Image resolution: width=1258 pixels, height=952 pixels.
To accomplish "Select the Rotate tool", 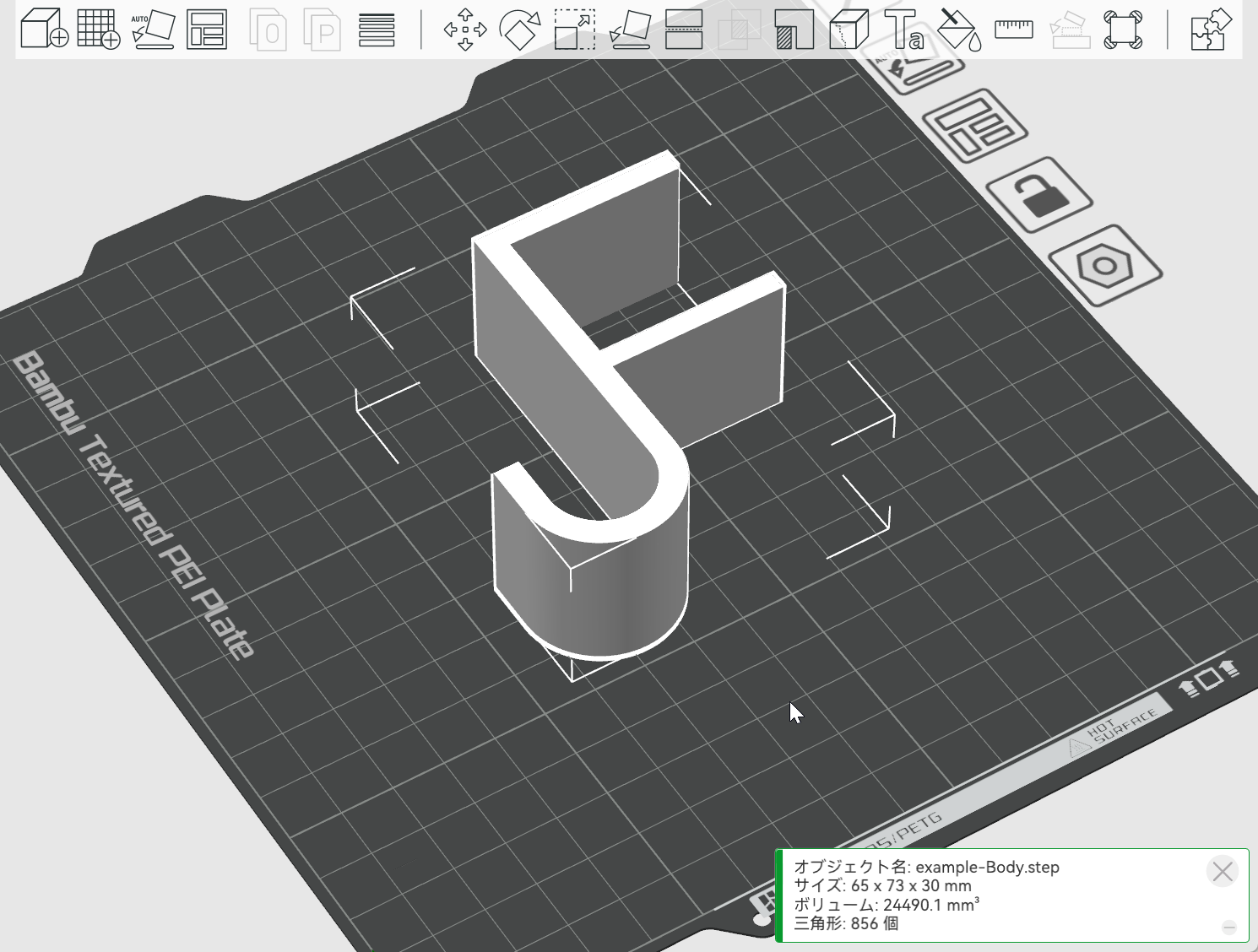I will click(x=520, y=30).
